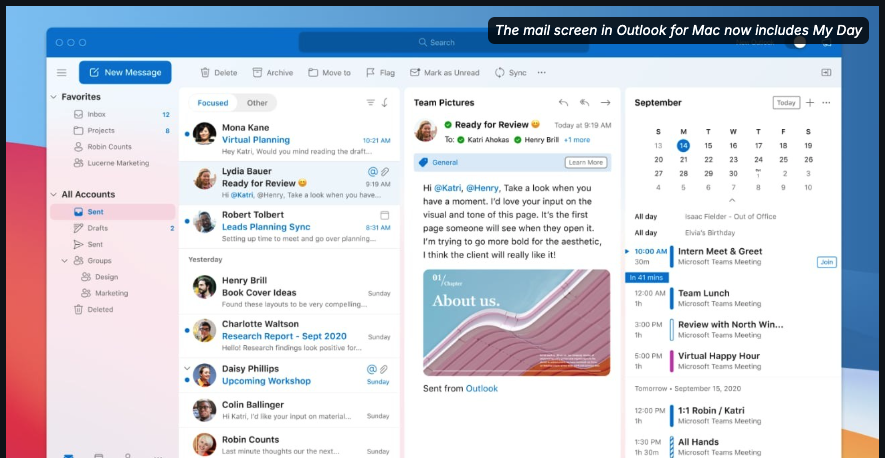
Task: Open the About us image attachment
Action: [x=516, y=322]
